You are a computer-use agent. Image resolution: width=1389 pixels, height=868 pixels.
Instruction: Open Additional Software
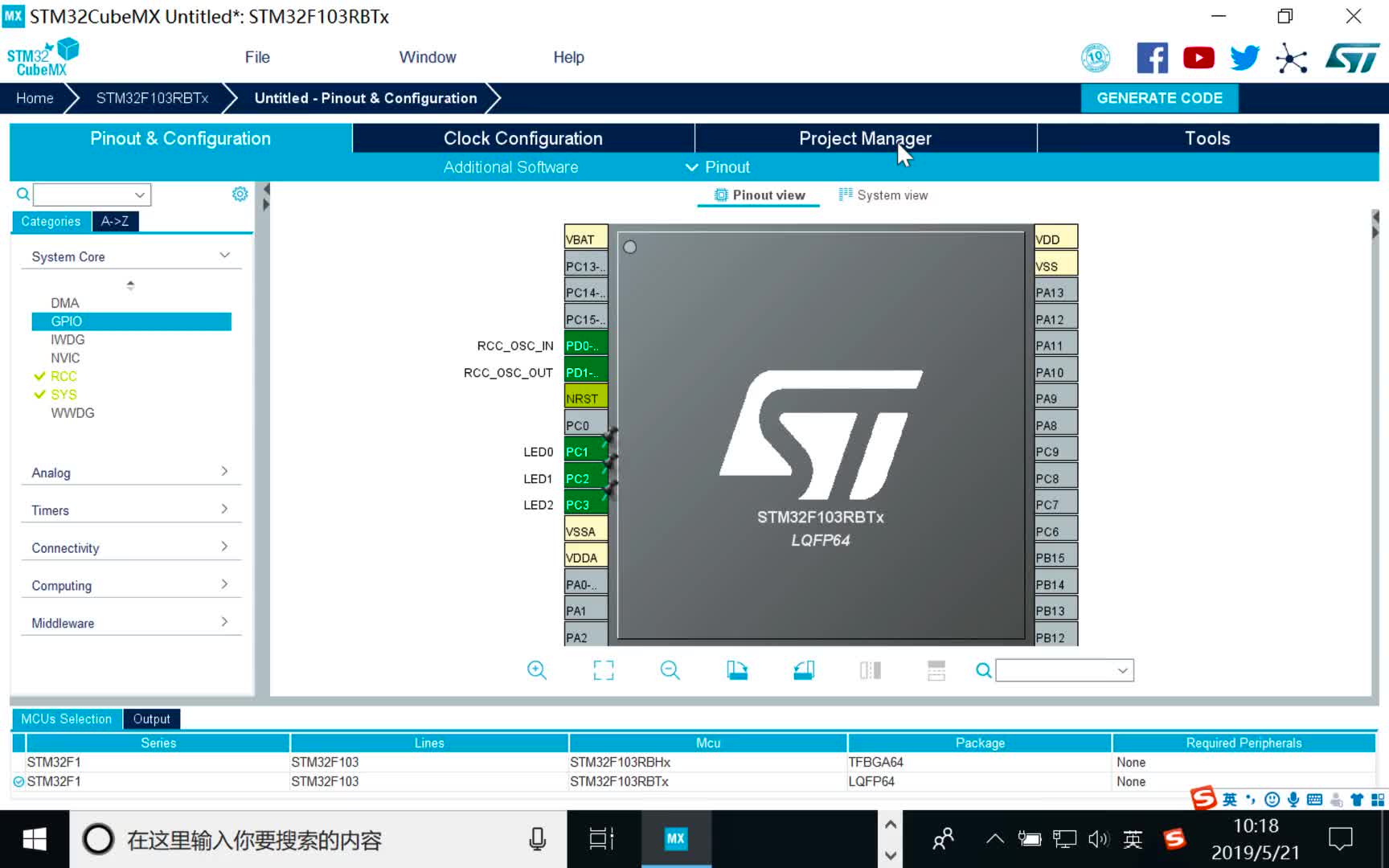(x=510, y=167)
